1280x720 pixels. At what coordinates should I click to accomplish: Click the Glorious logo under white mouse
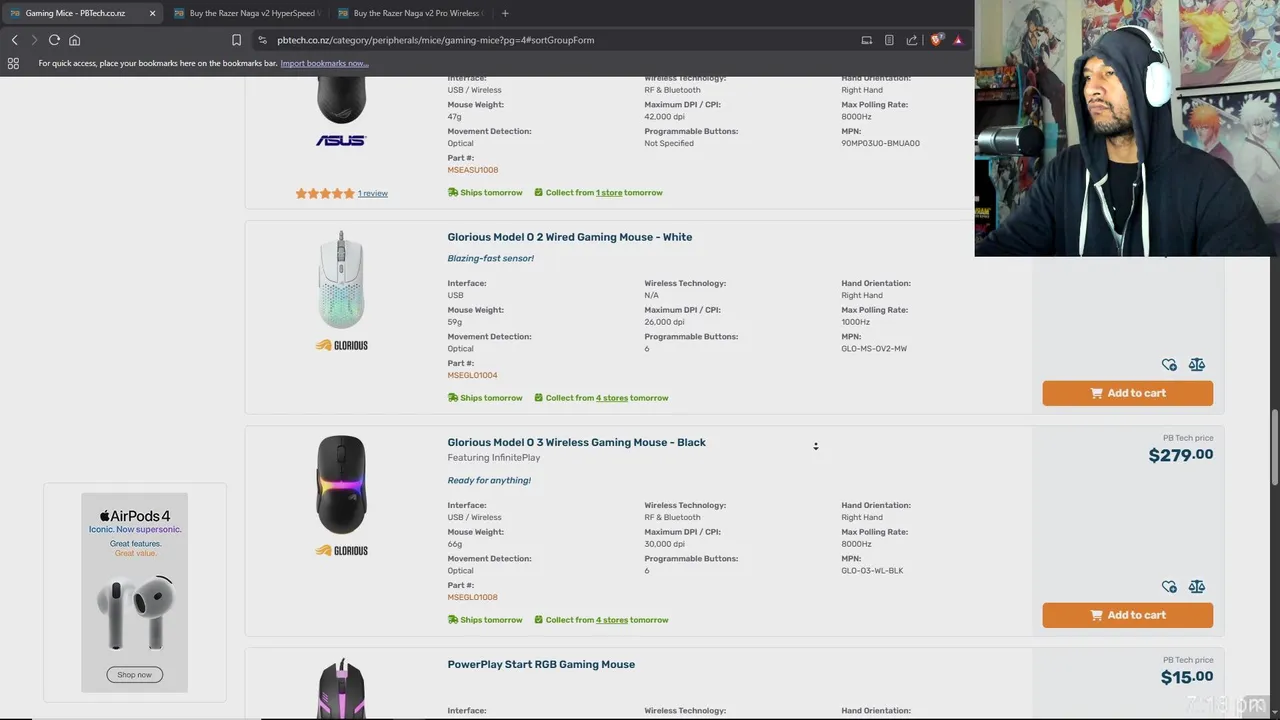tap(341, 345)
